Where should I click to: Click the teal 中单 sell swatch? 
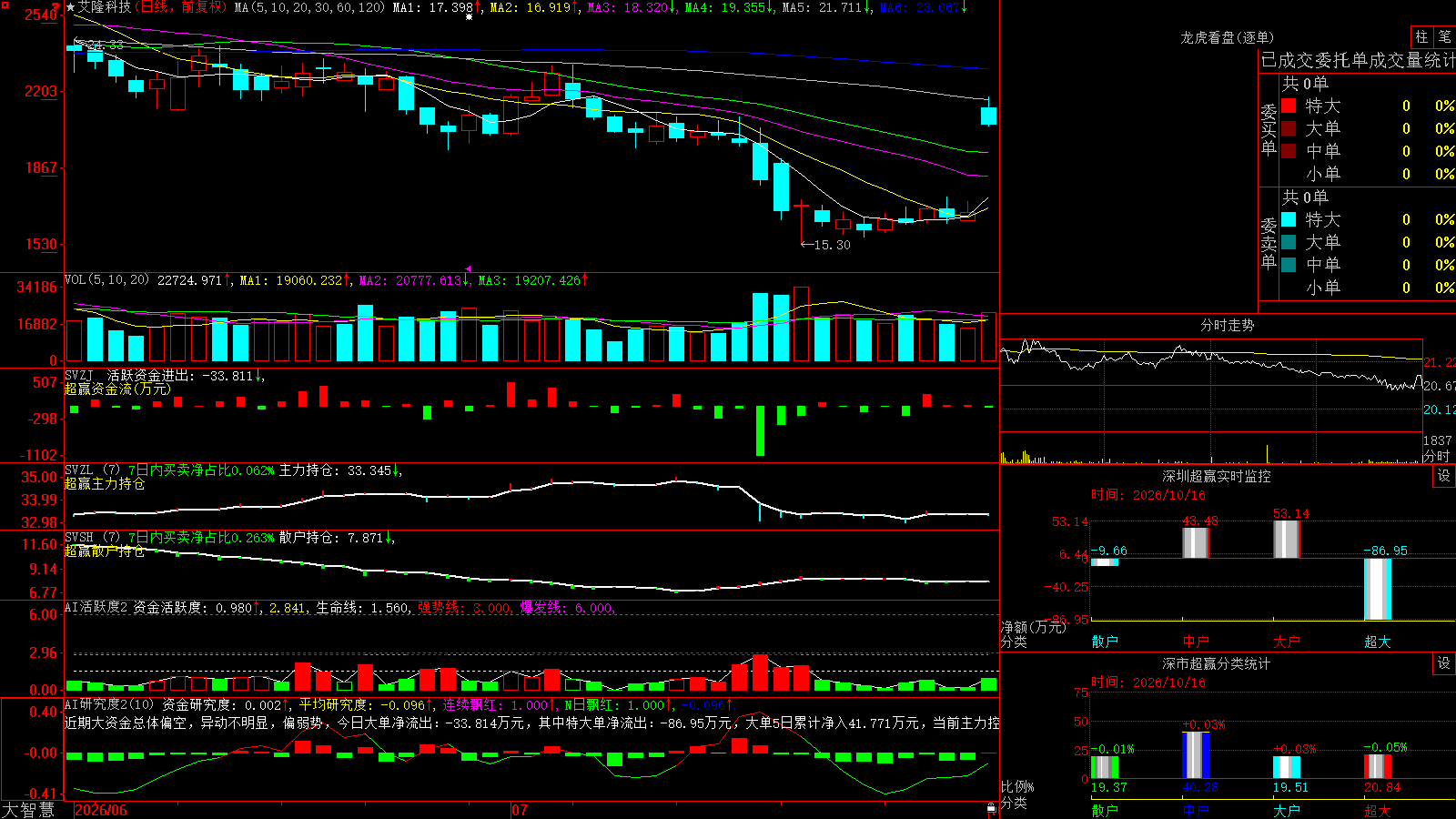click(x=1289, y=265)
